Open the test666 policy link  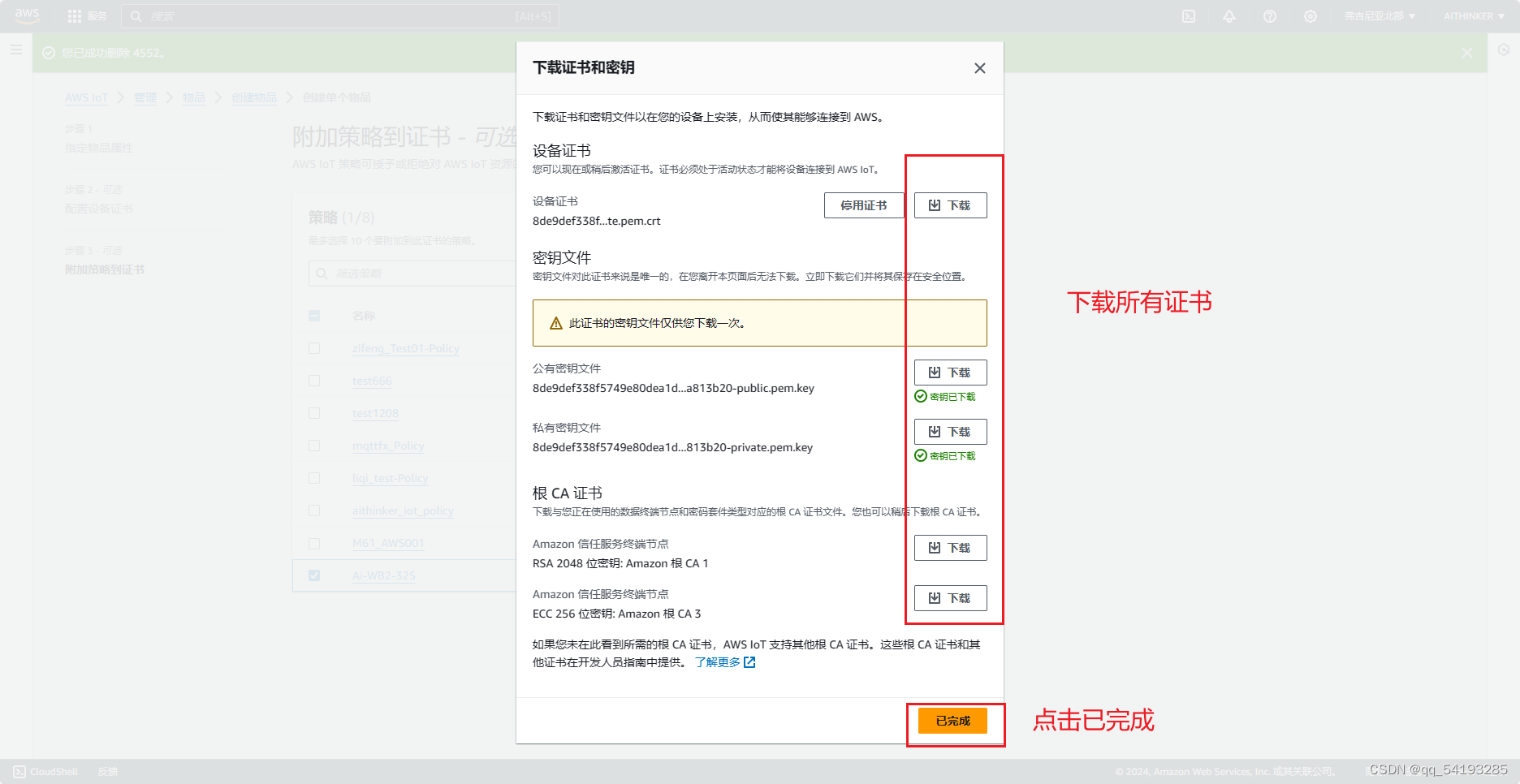click(x=372, y=381)
